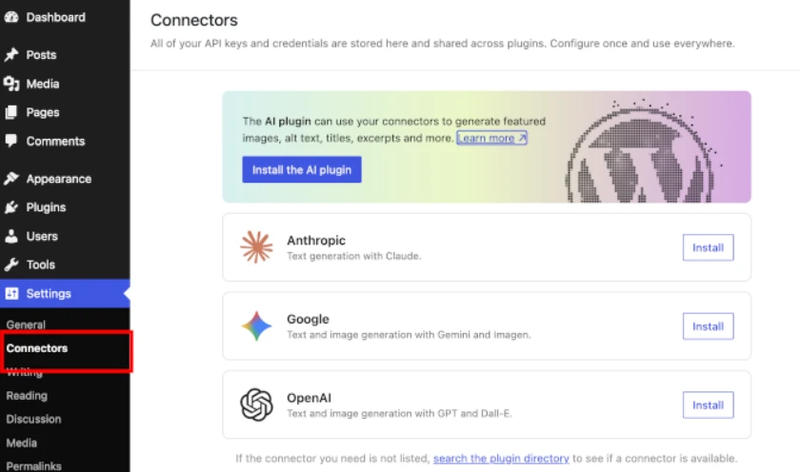Click the Comments speech bubble icon
Viewport: 800px width, 472px height.
click(11, 141)
